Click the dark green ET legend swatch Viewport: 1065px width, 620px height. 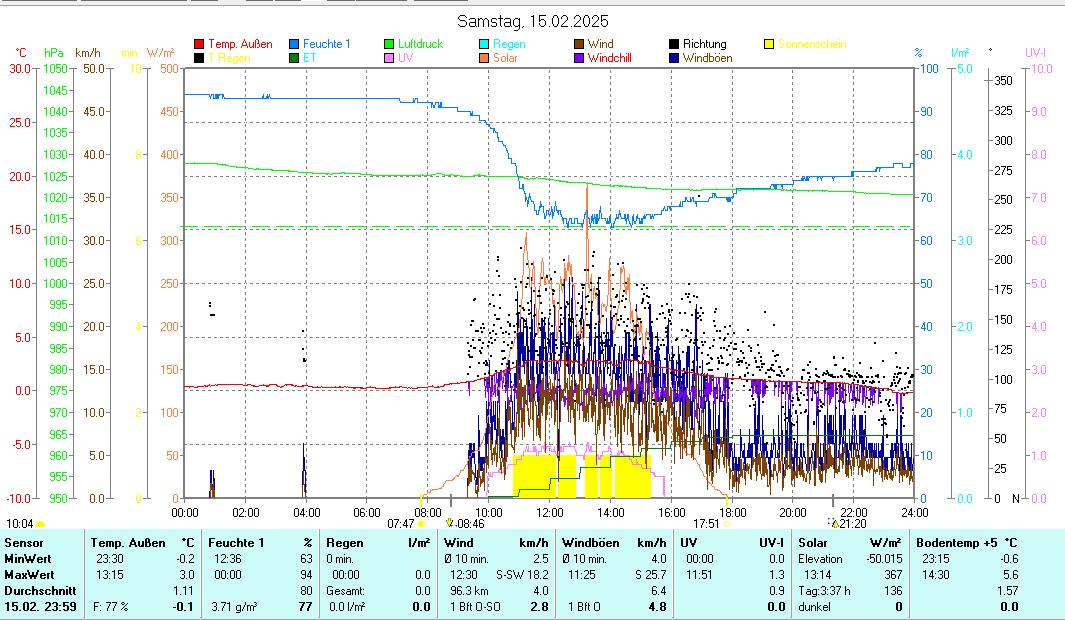tap(295, 58)
